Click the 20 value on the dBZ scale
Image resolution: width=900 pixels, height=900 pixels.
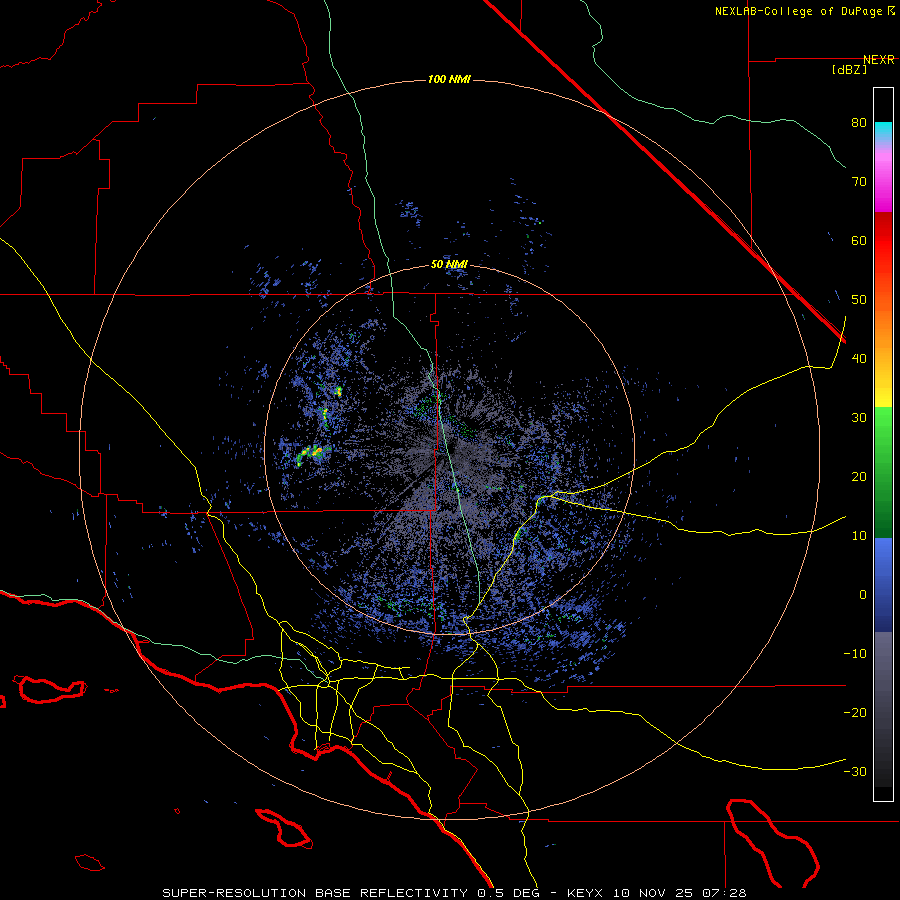tap(859, 478)
